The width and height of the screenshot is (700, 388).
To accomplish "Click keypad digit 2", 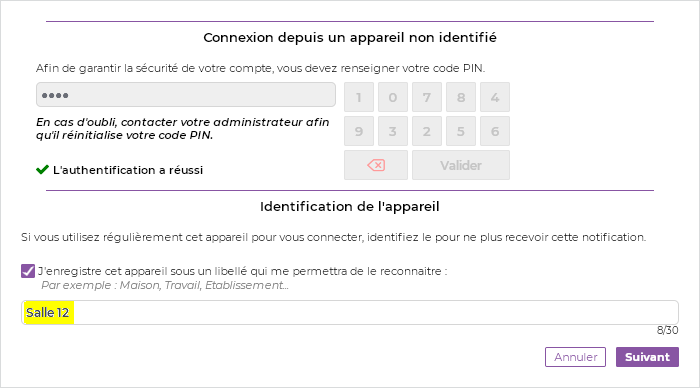I will coord(427,131).
